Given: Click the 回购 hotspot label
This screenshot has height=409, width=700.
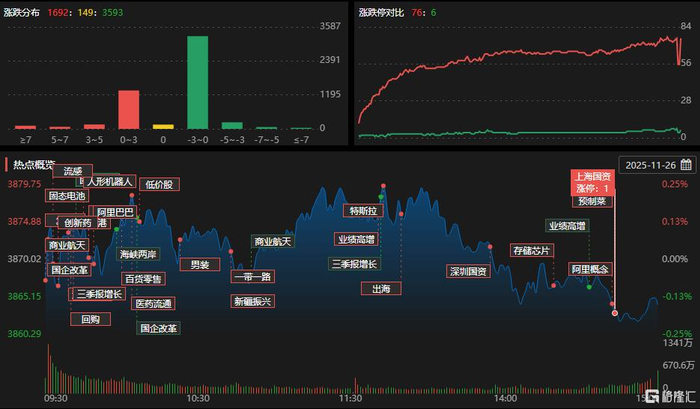Looking at the screenshot, I should 91,319.
